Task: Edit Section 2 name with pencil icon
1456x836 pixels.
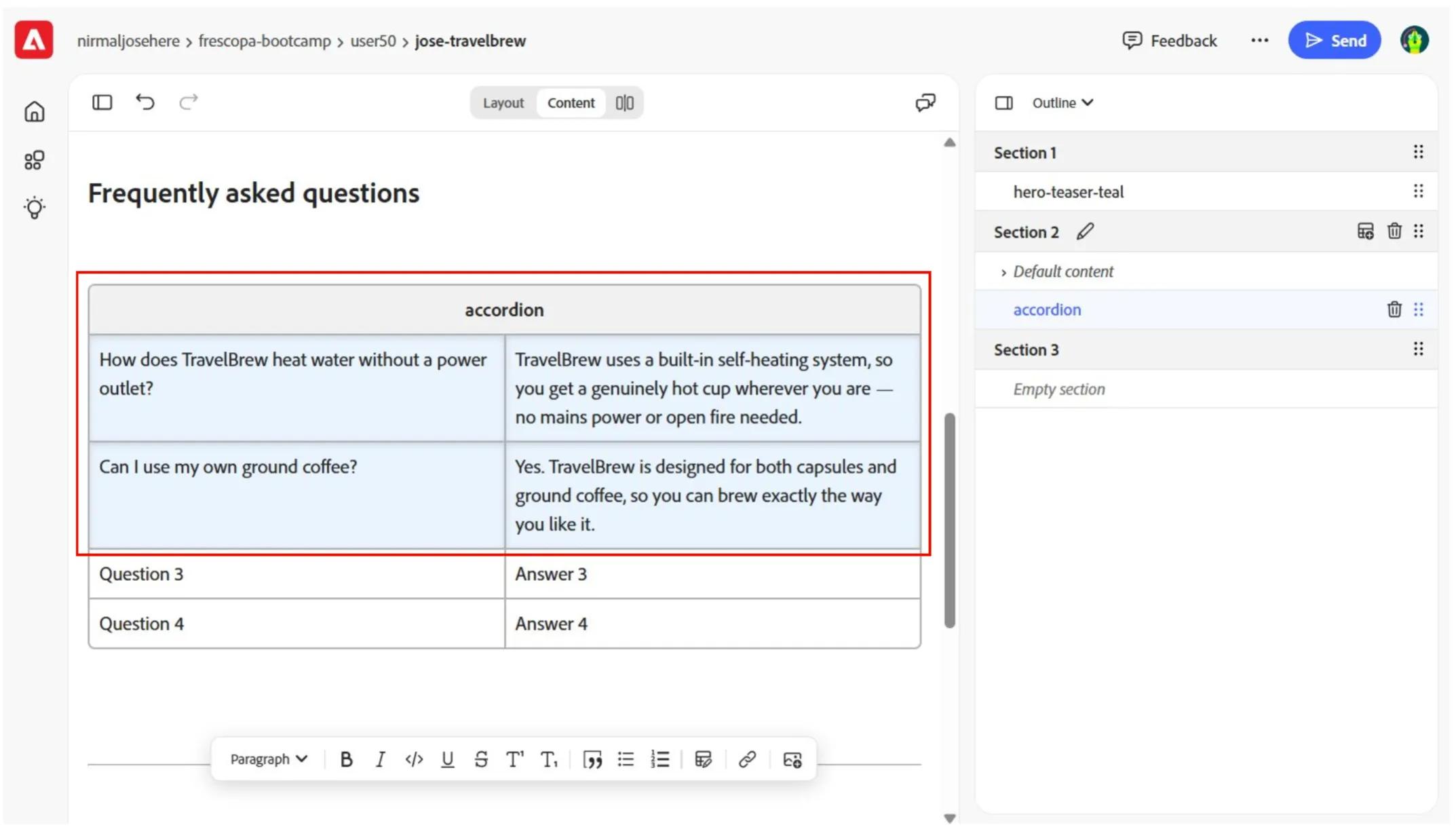Action: tap(1085, 231)
